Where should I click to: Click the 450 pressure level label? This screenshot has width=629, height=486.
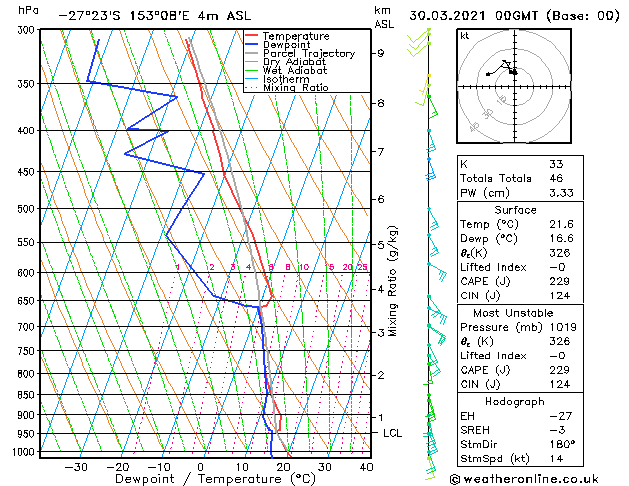pos(28,172)
